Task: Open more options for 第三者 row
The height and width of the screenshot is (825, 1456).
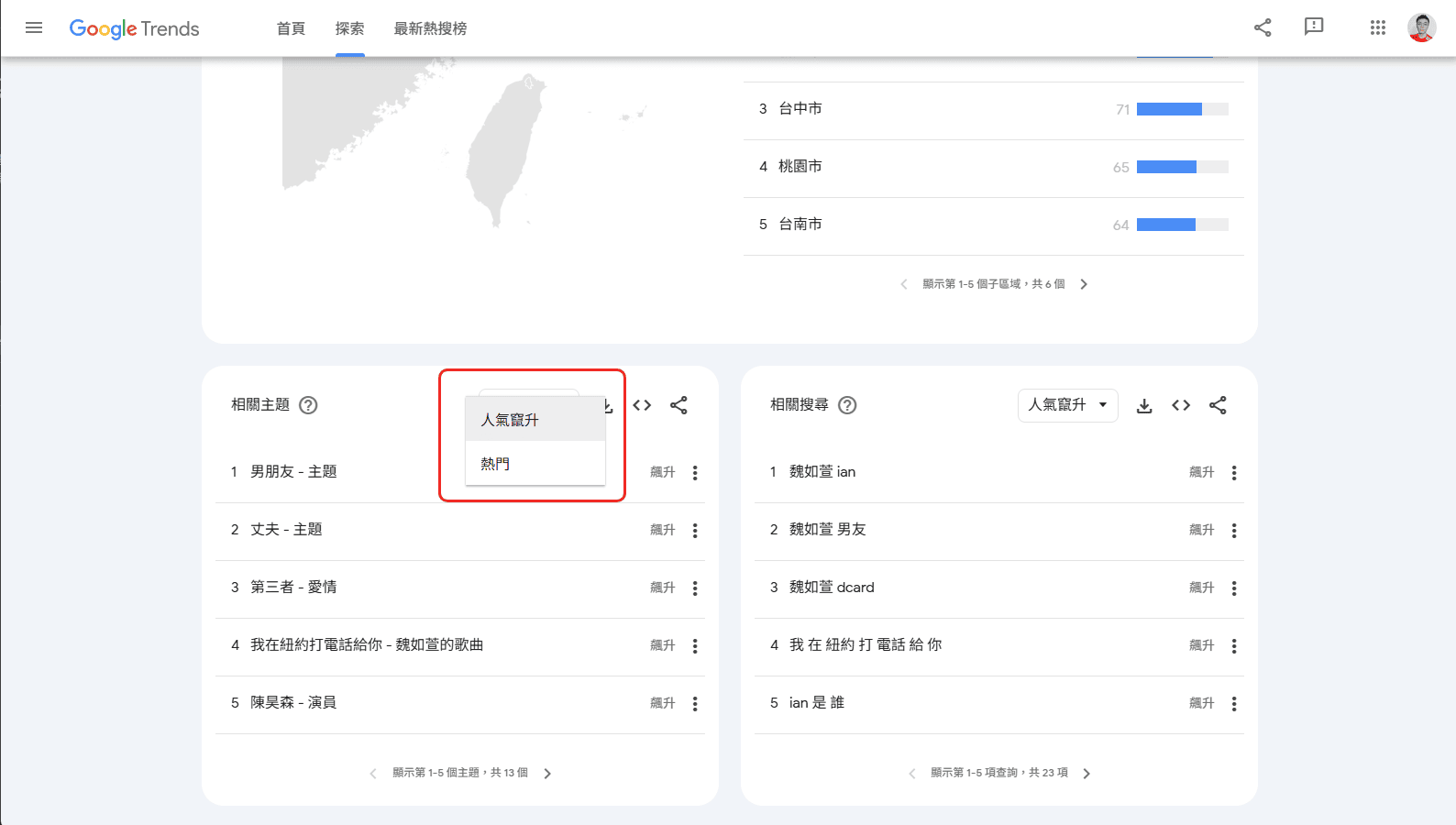Action: coord(695,588)
